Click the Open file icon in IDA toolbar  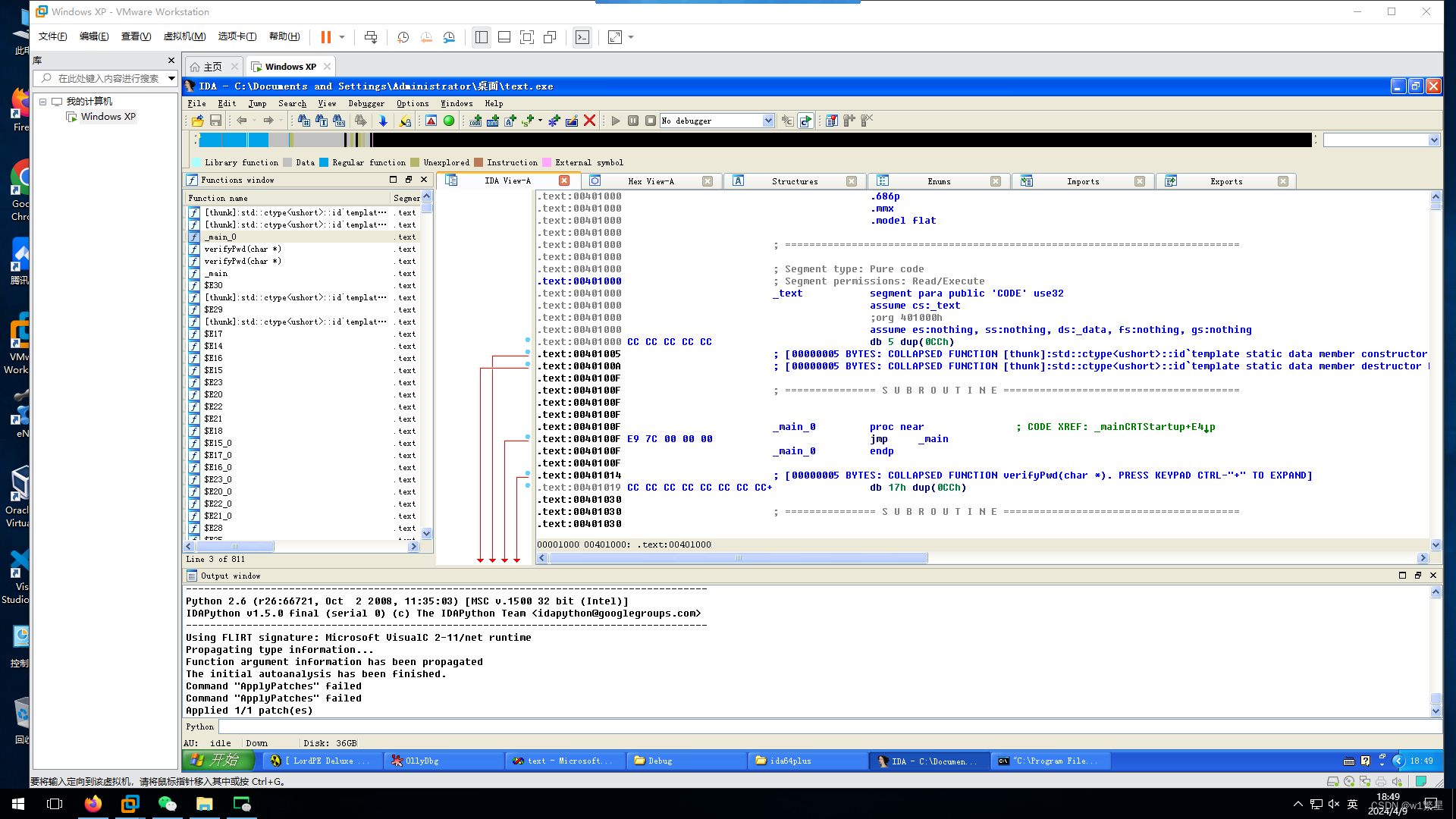coord(198,121)
